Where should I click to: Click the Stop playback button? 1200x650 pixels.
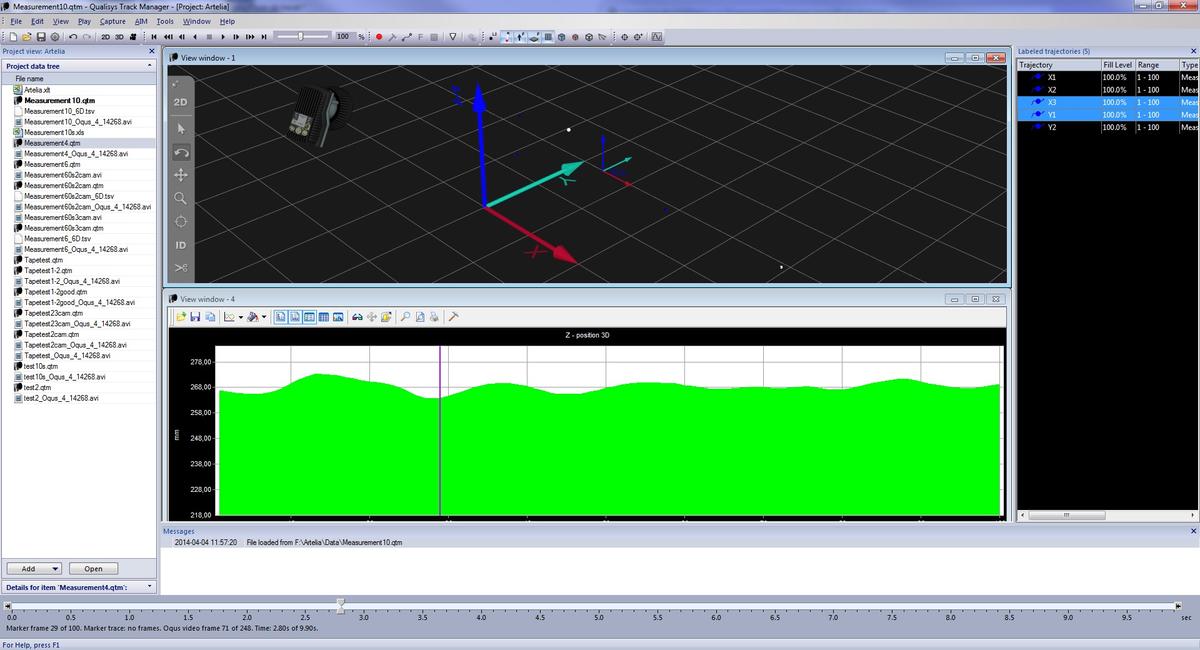tap(209, 37)
